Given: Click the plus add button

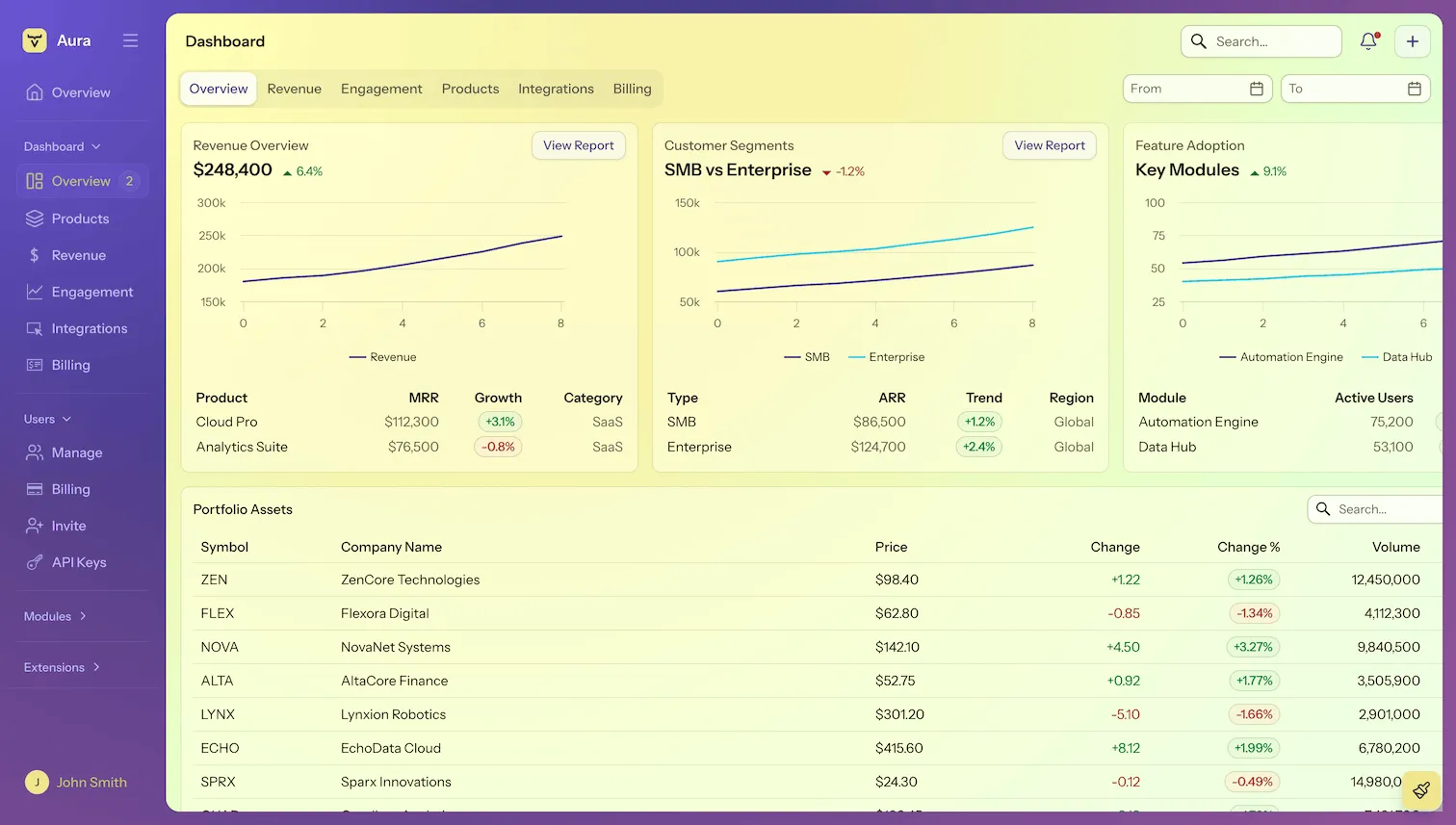Looking at the screenshot, I should 1413,41.
